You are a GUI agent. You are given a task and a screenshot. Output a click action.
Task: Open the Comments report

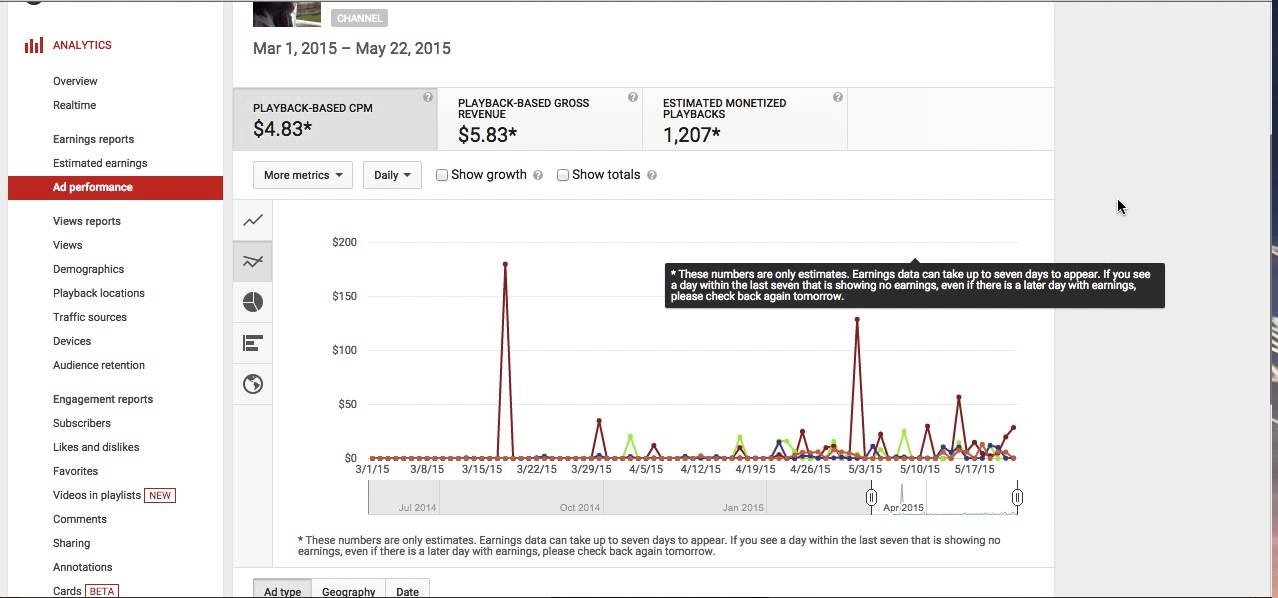pyautogui.click(x=80, y=519)
